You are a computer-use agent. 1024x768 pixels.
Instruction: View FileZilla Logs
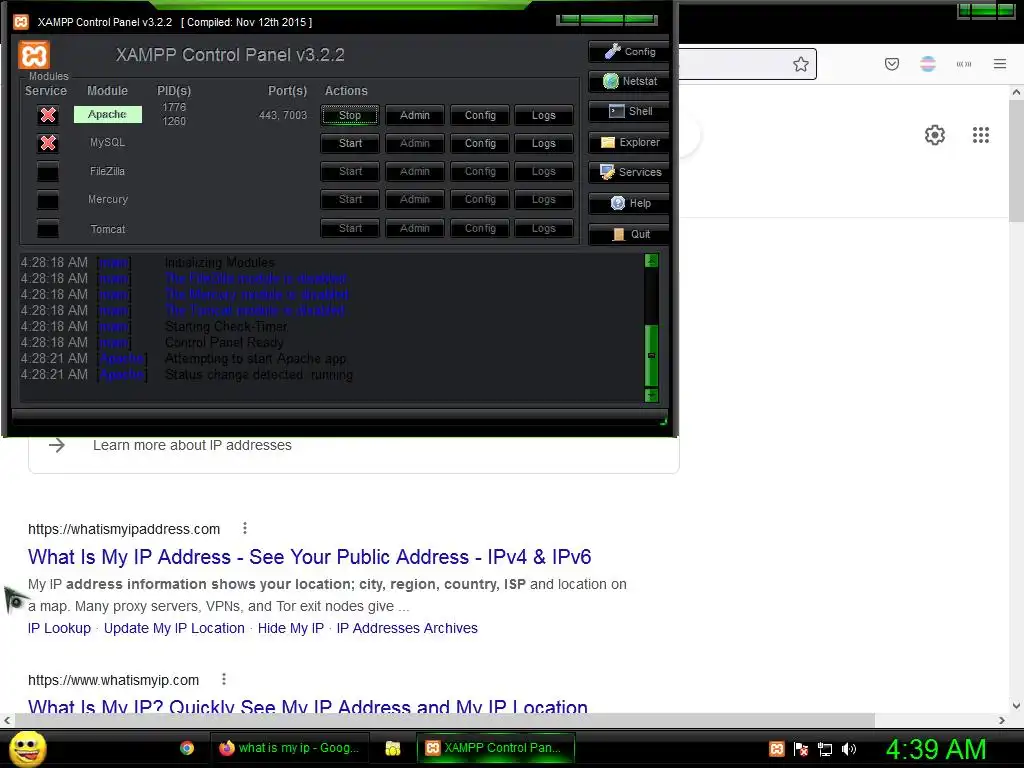click(543, 171)
